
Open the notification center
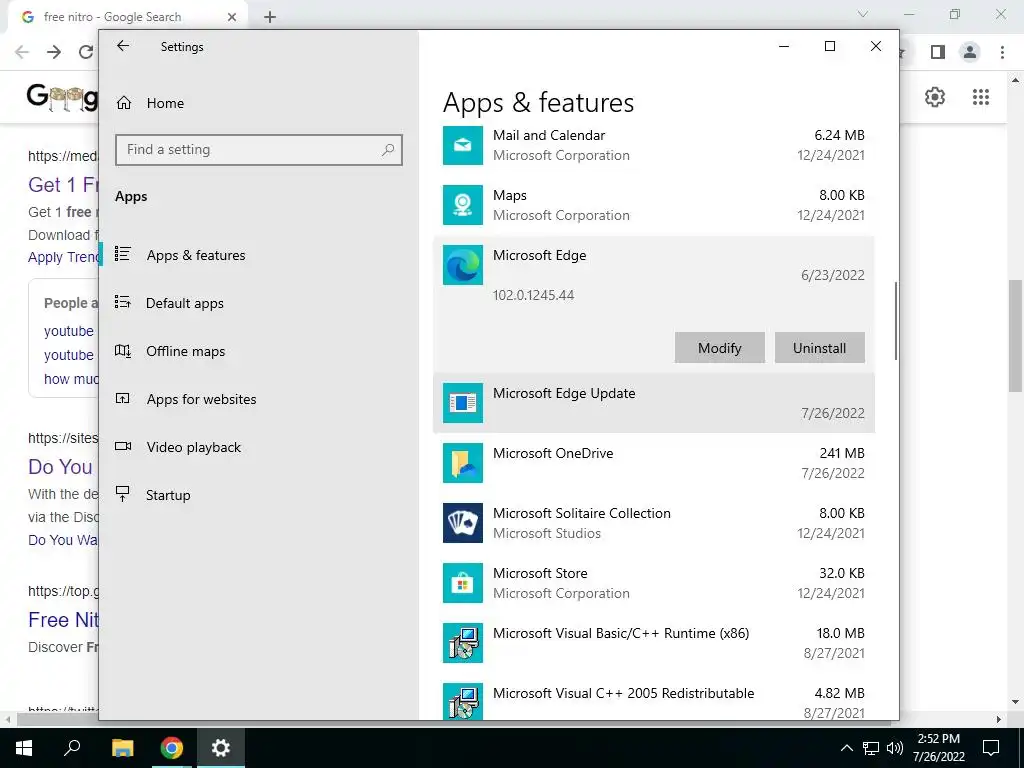(991, 748)
